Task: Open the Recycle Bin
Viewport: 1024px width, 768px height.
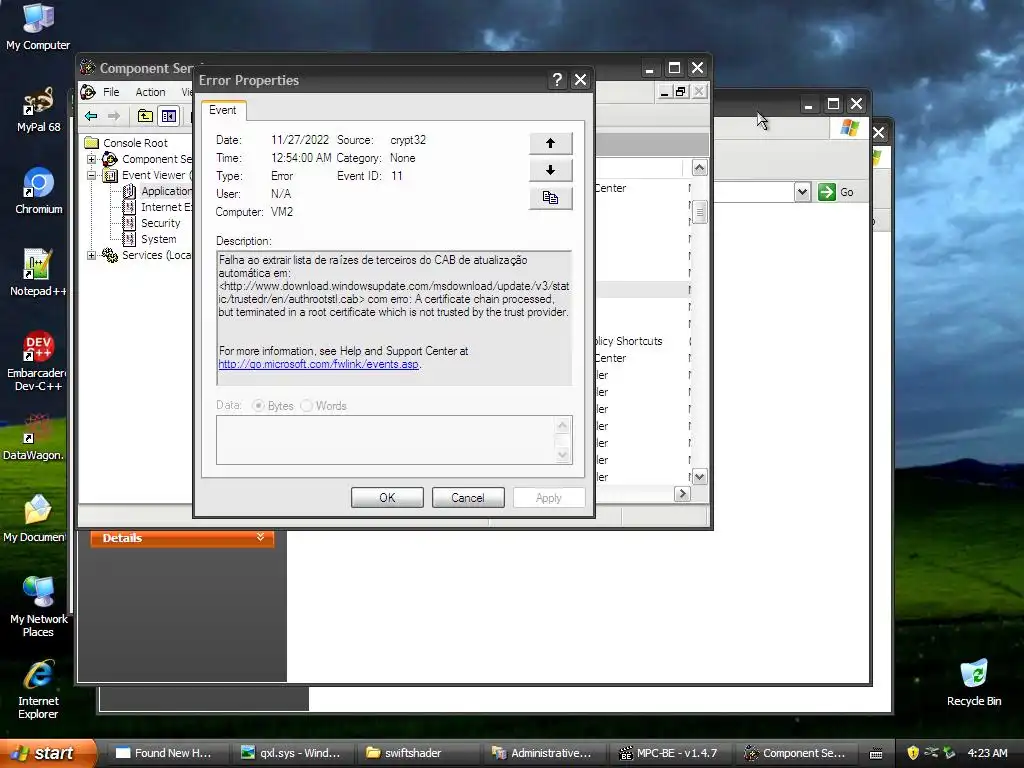Action: [x=974, y=683]
